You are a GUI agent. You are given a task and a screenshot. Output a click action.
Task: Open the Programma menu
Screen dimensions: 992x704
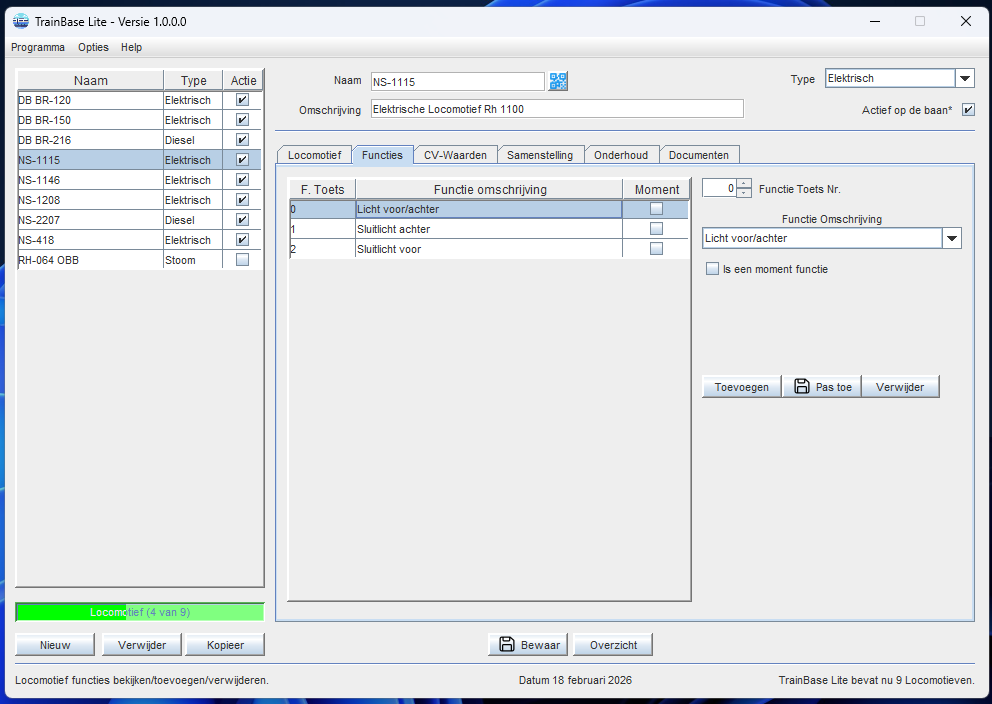tap(38, 47)
